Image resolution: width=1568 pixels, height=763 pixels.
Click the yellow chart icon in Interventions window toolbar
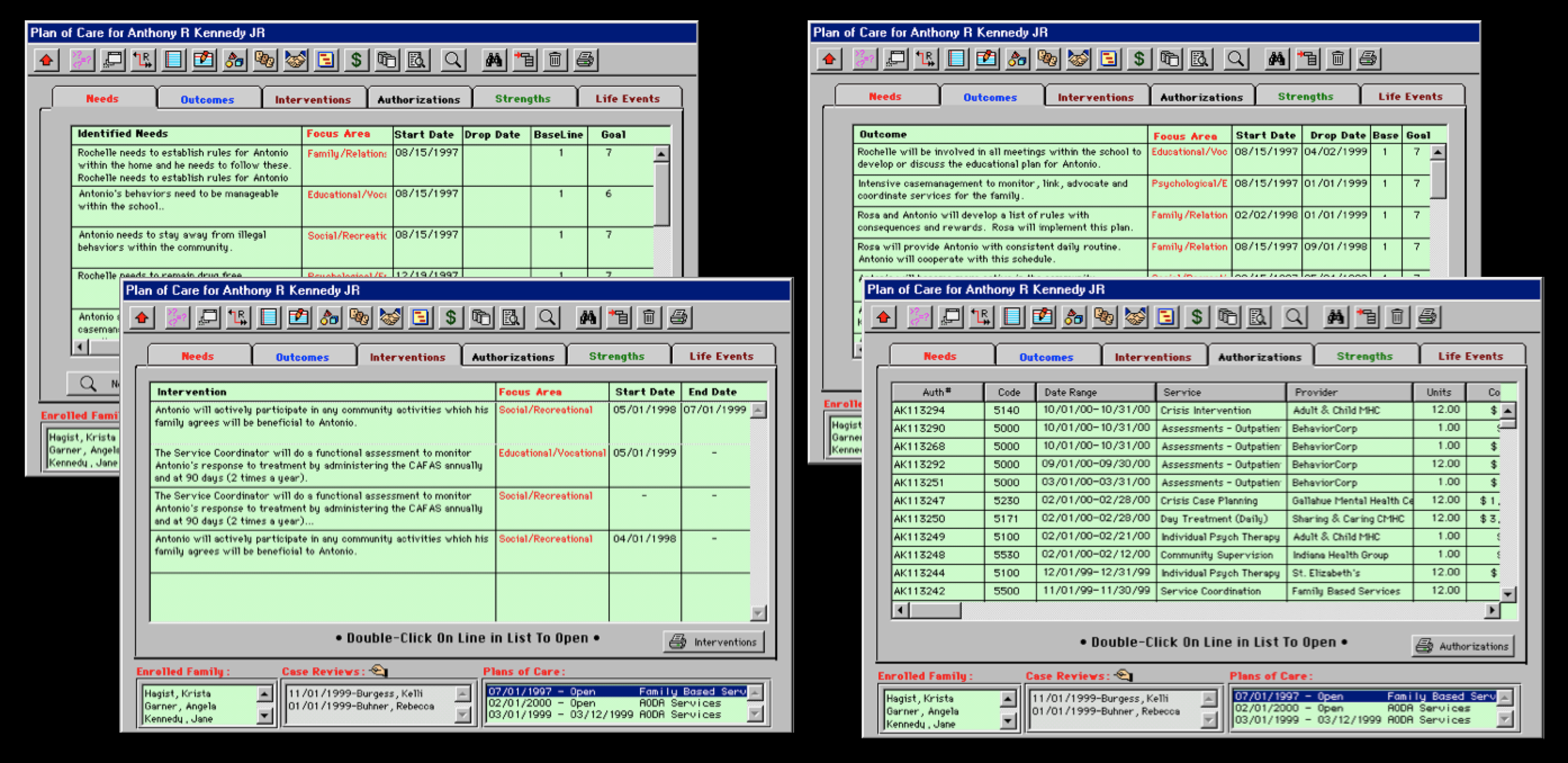(421, 317)
